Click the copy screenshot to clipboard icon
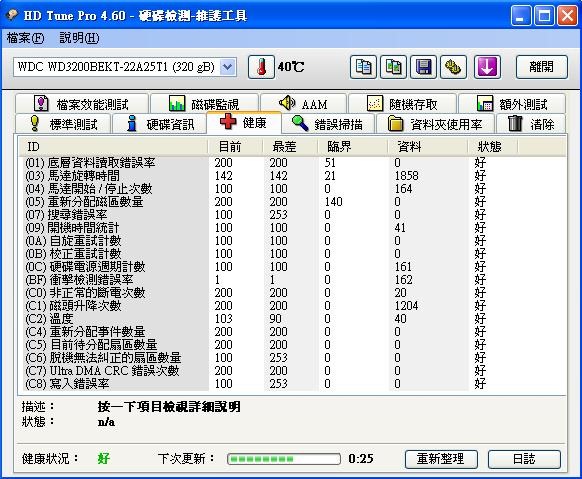This screenshot has height=479, width=582. click(x=393, y=67)
